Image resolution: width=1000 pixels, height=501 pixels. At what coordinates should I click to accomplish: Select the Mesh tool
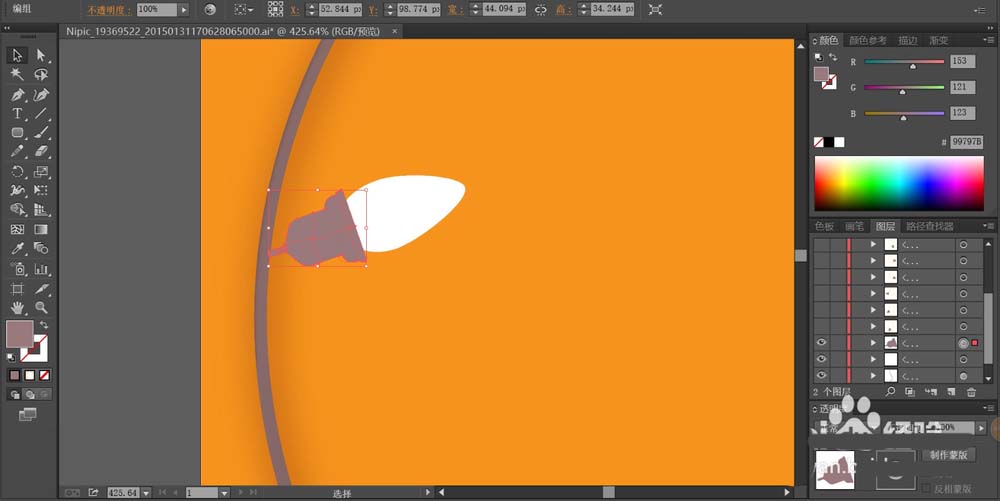point(17,229)
